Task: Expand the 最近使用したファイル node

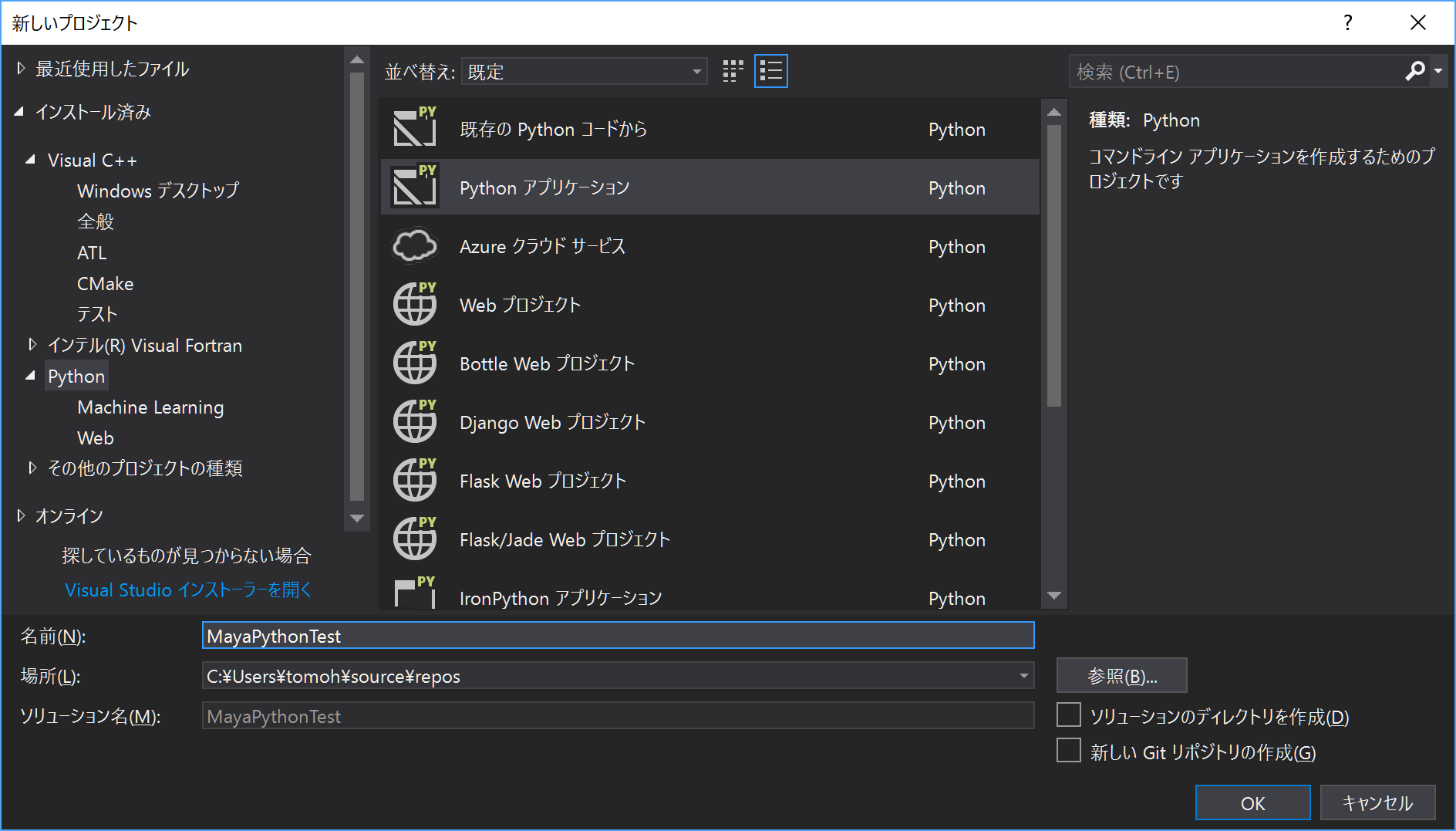Action: (21, 69)
